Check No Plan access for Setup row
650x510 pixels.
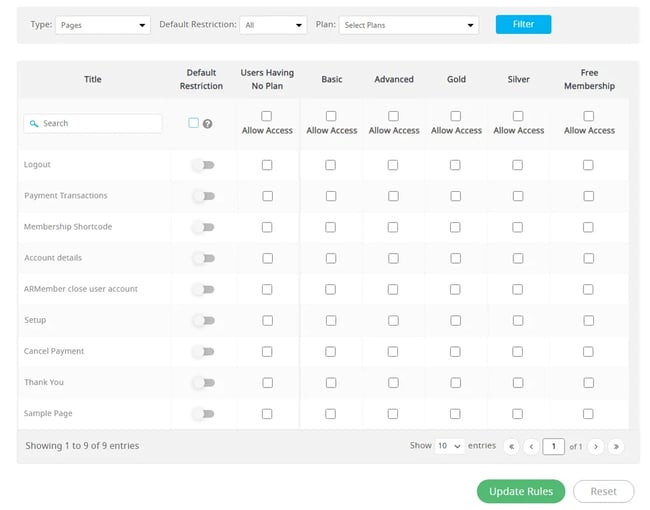coord(267,321)
